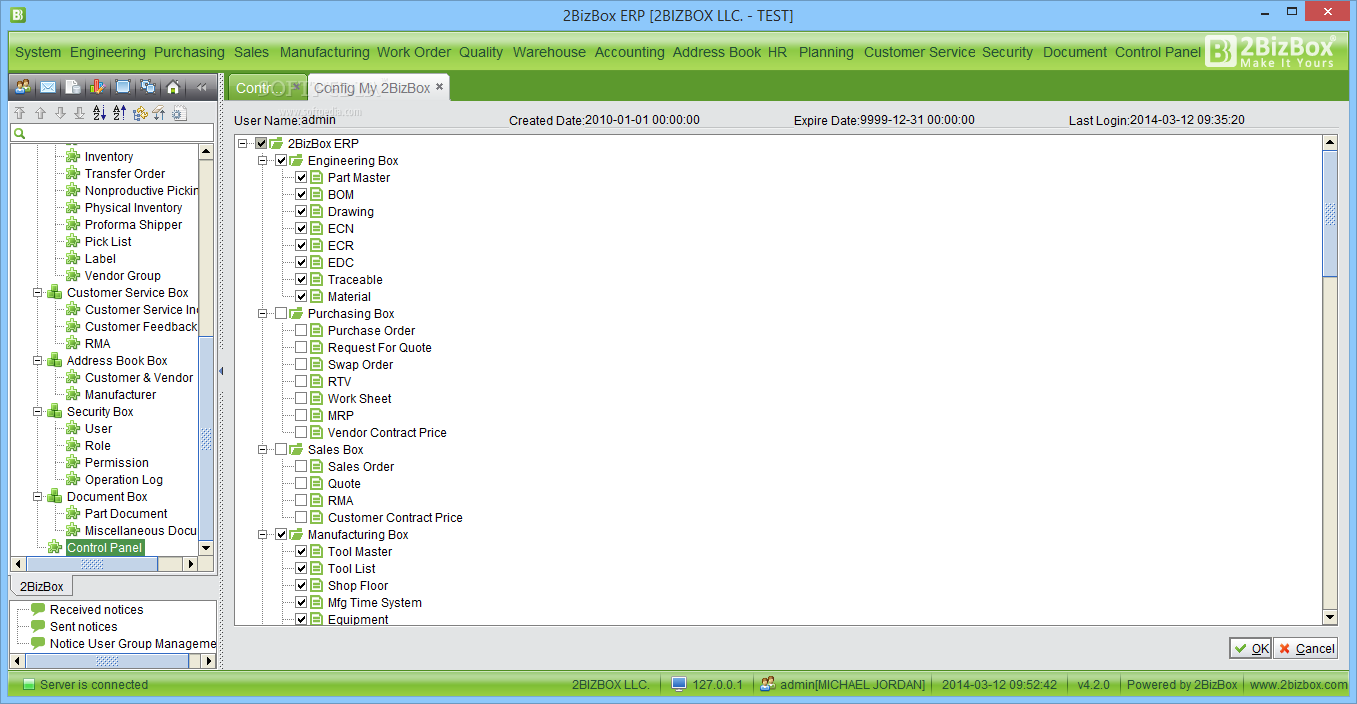Click the tree search input field
The image size is (1357, 704).
[x=112, y=133]
